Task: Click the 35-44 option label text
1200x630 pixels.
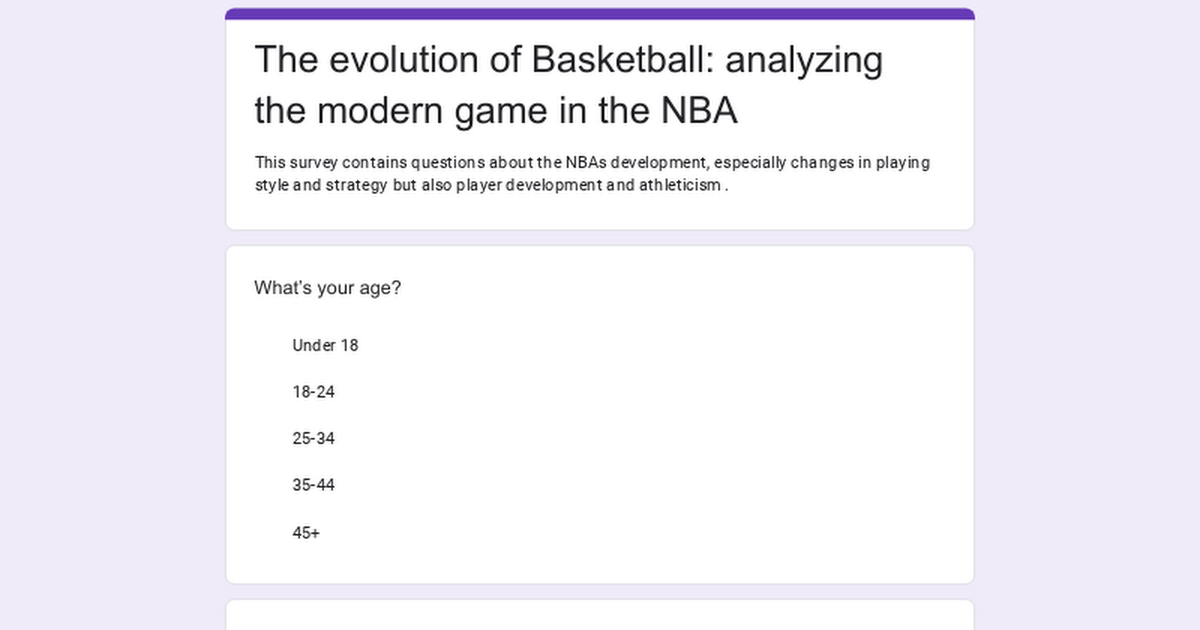Action: tap(314, 485)
